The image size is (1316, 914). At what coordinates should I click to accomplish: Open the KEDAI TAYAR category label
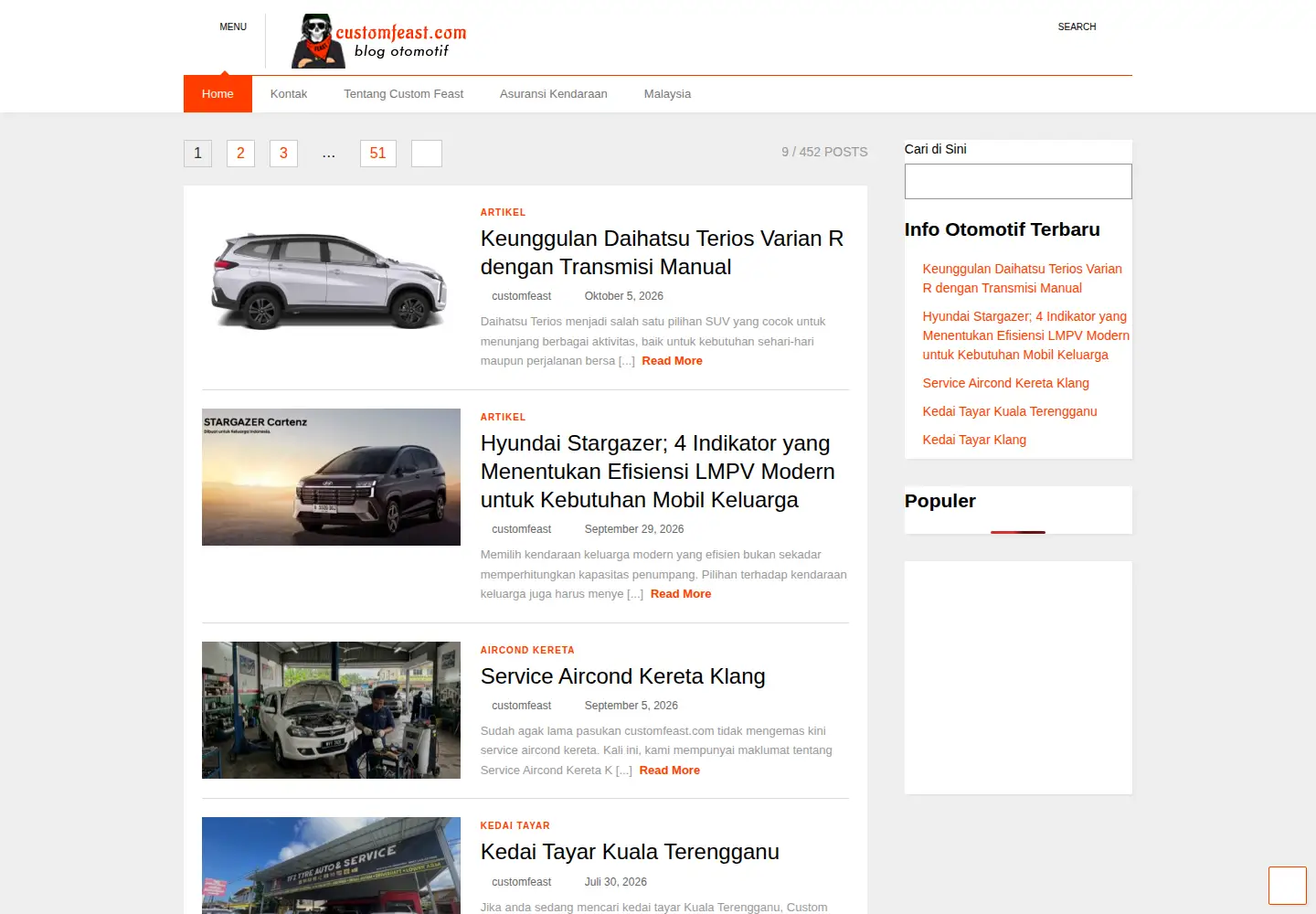[x=515, y=825]
